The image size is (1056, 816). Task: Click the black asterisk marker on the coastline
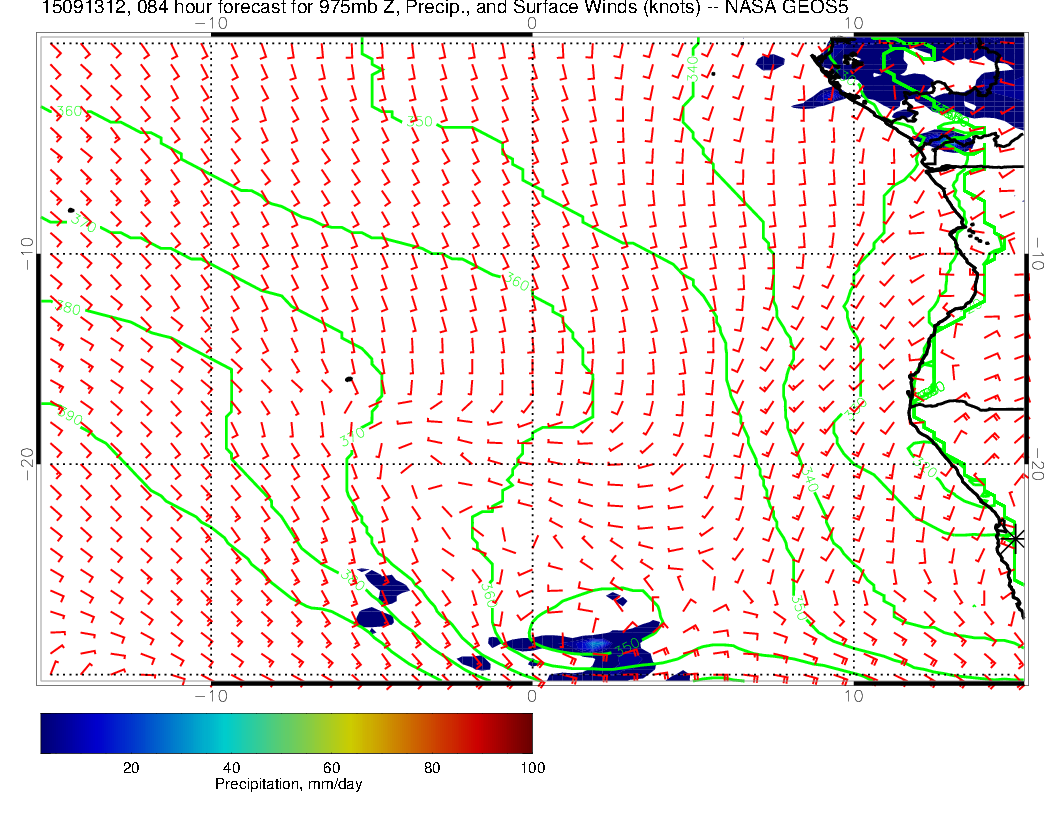coord(1015,538)
